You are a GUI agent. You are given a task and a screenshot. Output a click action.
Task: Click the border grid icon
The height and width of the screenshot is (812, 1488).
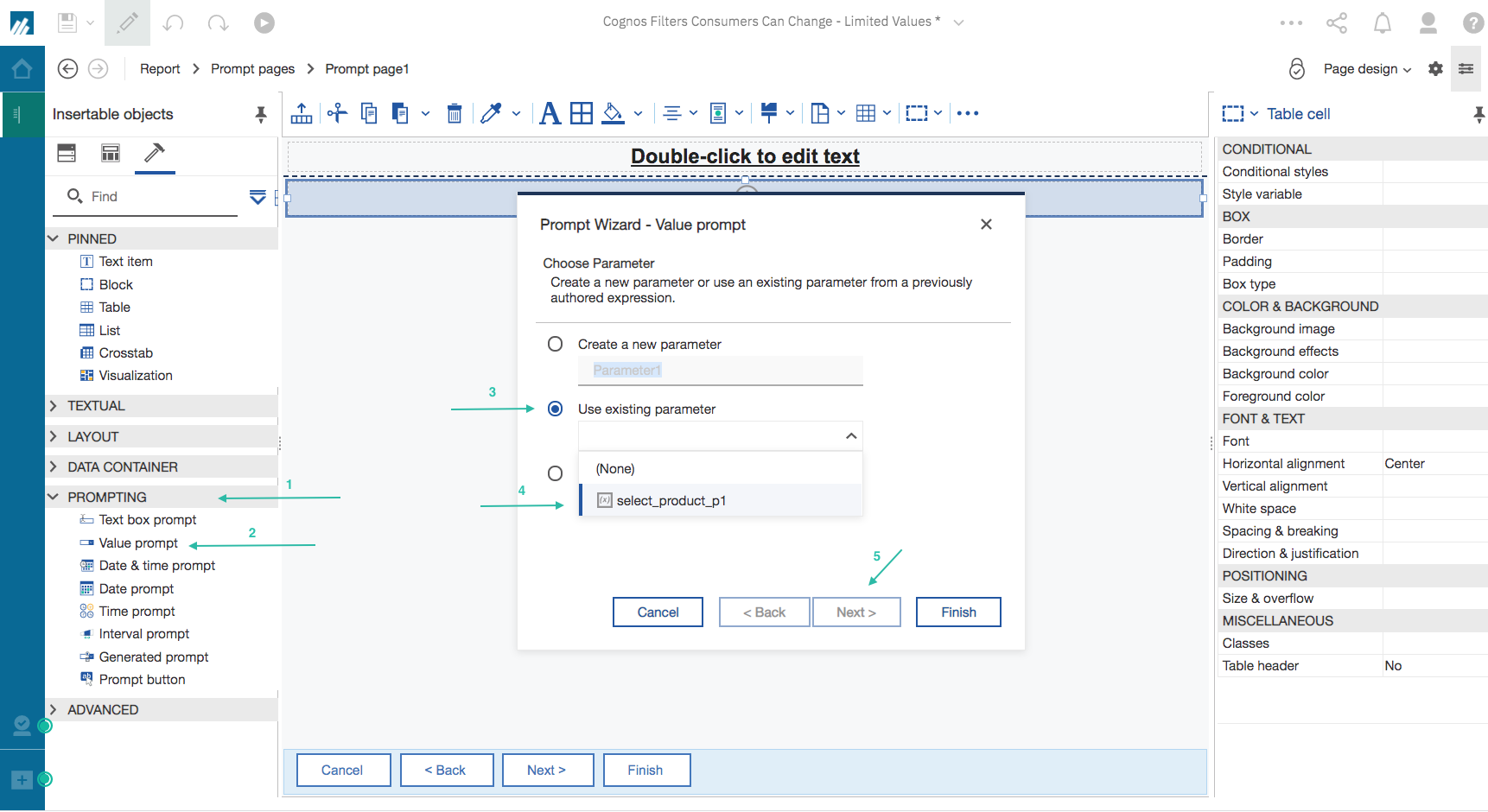pyautogui.click(x=582, y=113)
